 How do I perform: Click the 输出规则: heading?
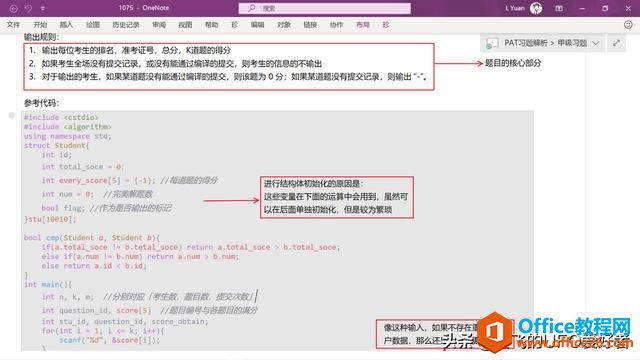pyautogui.click(x=42, y=37)
